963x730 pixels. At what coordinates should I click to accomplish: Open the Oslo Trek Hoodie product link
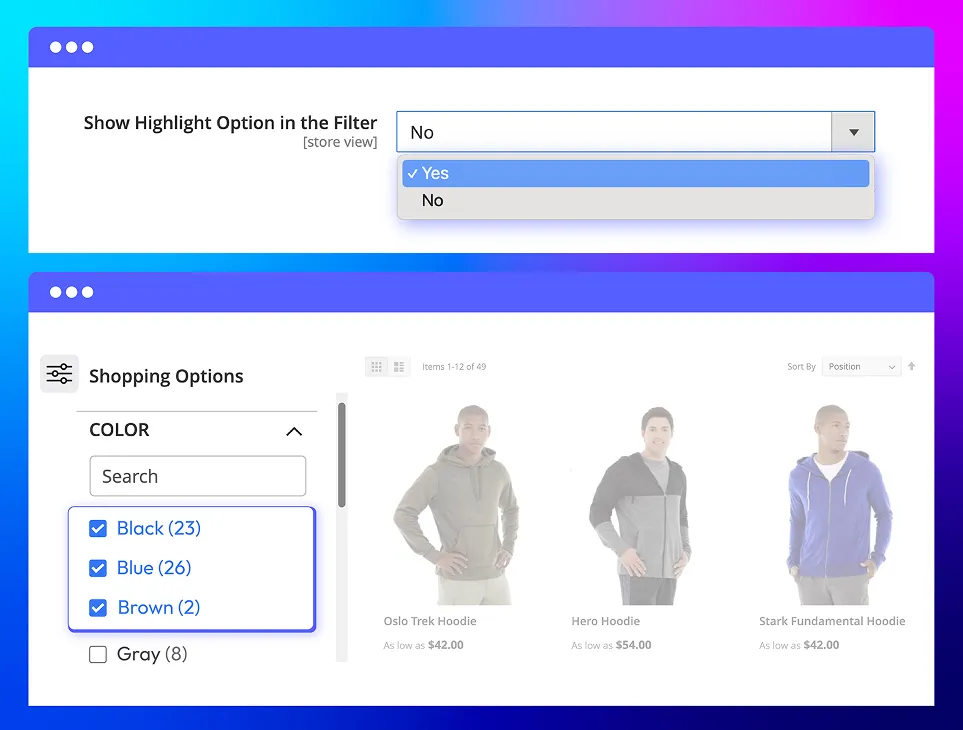[430, 621]
